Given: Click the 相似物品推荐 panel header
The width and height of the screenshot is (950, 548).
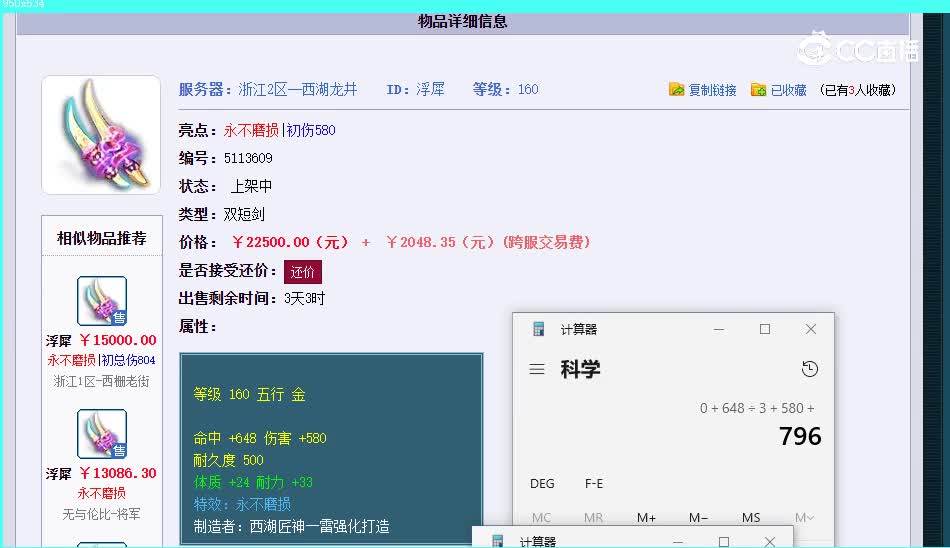Looking at the screenshot, I should click(102, 238).
